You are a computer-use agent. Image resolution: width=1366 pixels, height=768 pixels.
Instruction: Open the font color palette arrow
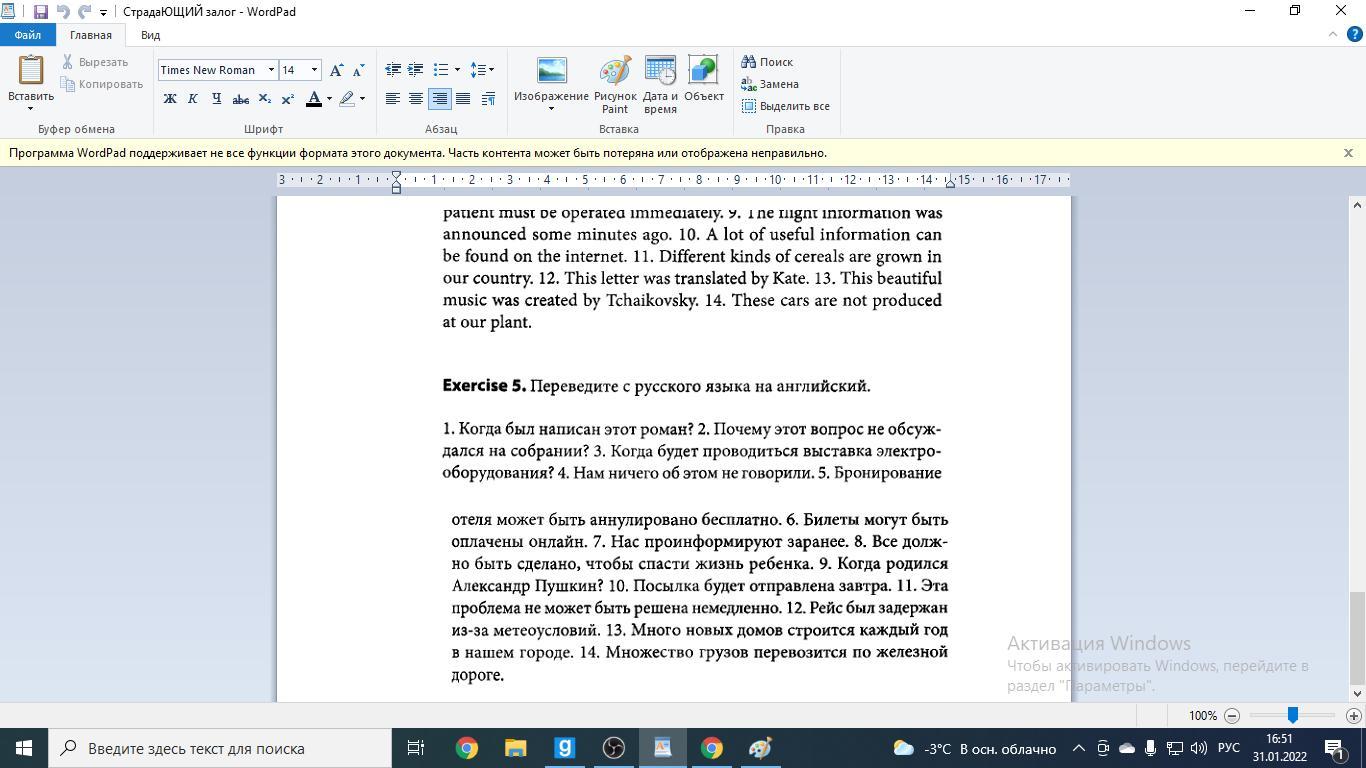[329, 99]
